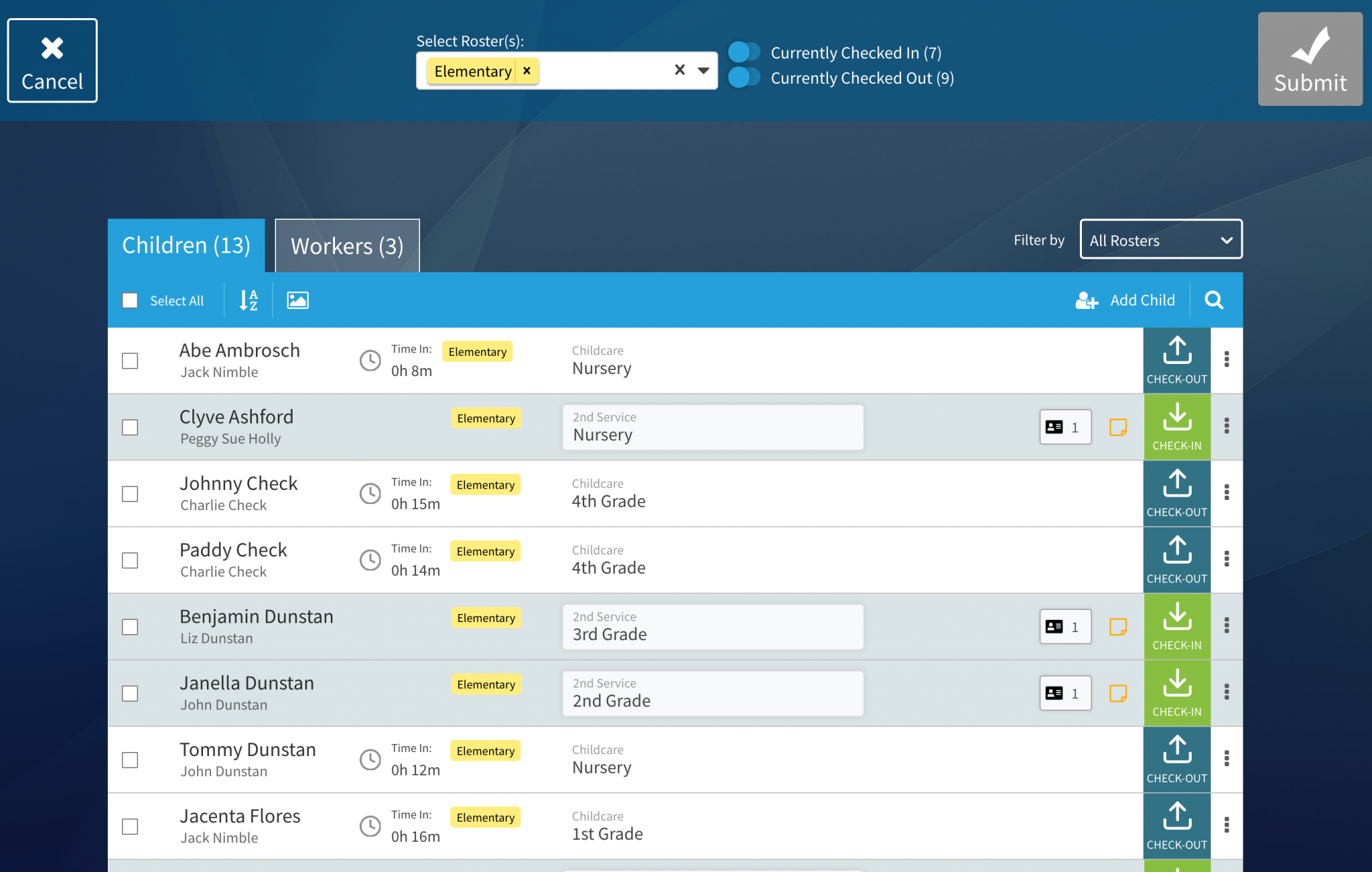Click Check-Out for Tommy Dunstan
The width and height of the screenshot is (1372, 872).
click(x=1176, y=759)
